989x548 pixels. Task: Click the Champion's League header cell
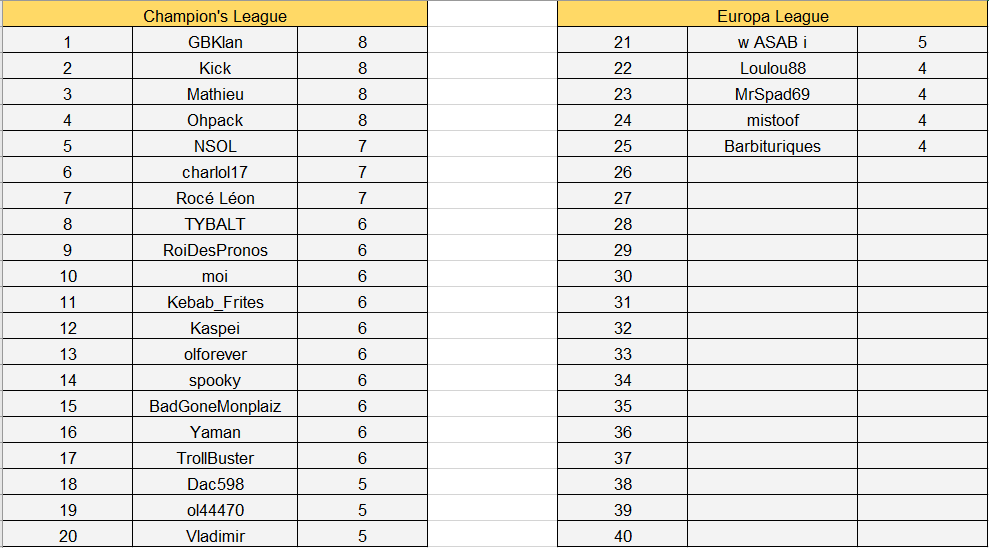coord(214,16)
